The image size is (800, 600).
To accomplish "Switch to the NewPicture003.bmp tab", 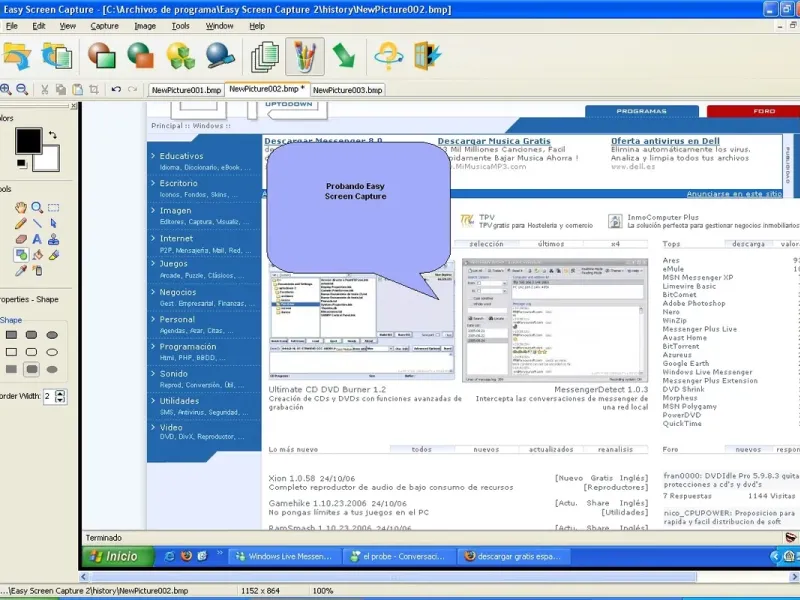I will click(347, 90).
